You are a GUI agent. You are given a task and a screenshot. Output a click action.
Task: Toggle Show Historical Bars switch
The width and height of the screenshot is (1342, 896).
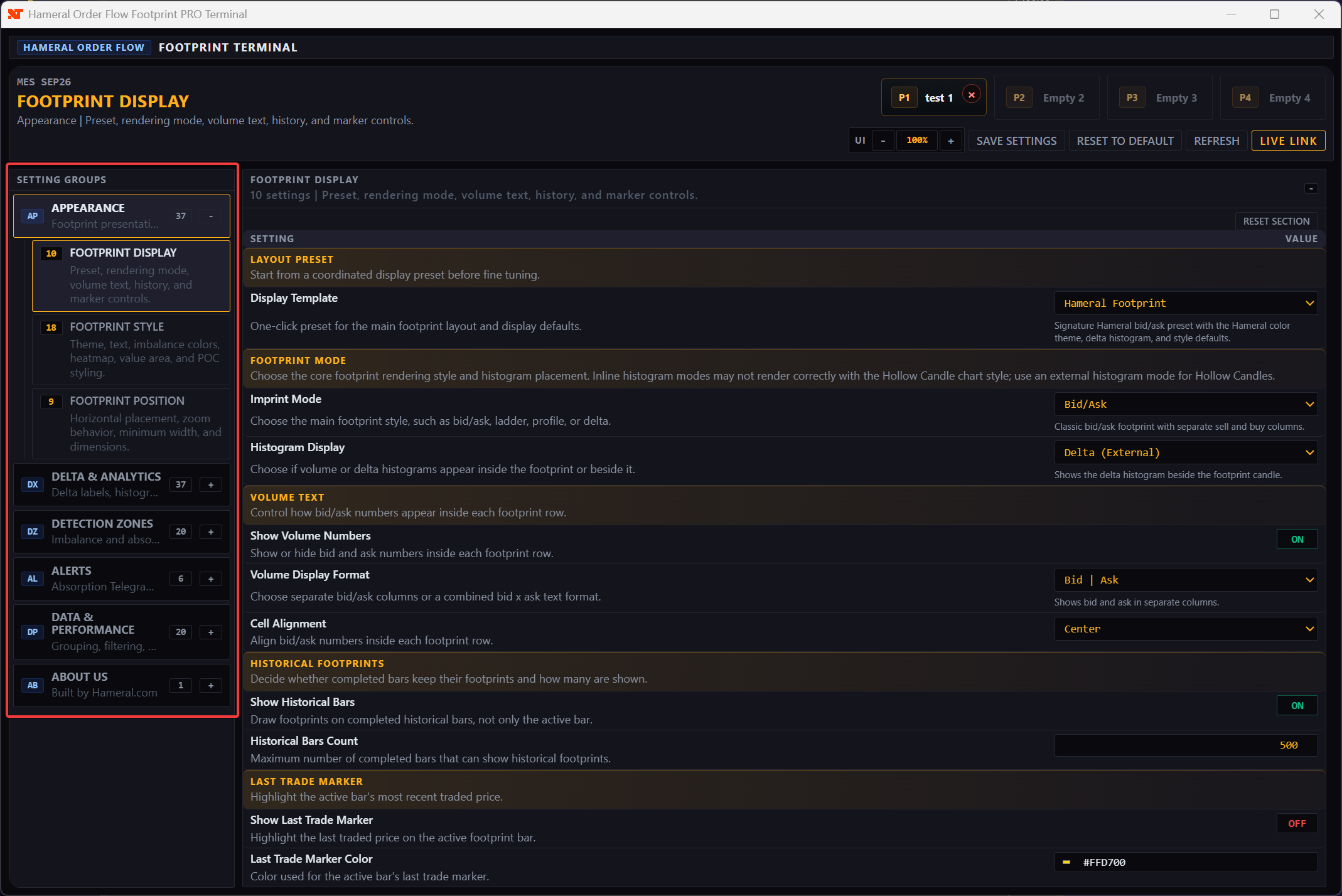(x=1297, y=705)
